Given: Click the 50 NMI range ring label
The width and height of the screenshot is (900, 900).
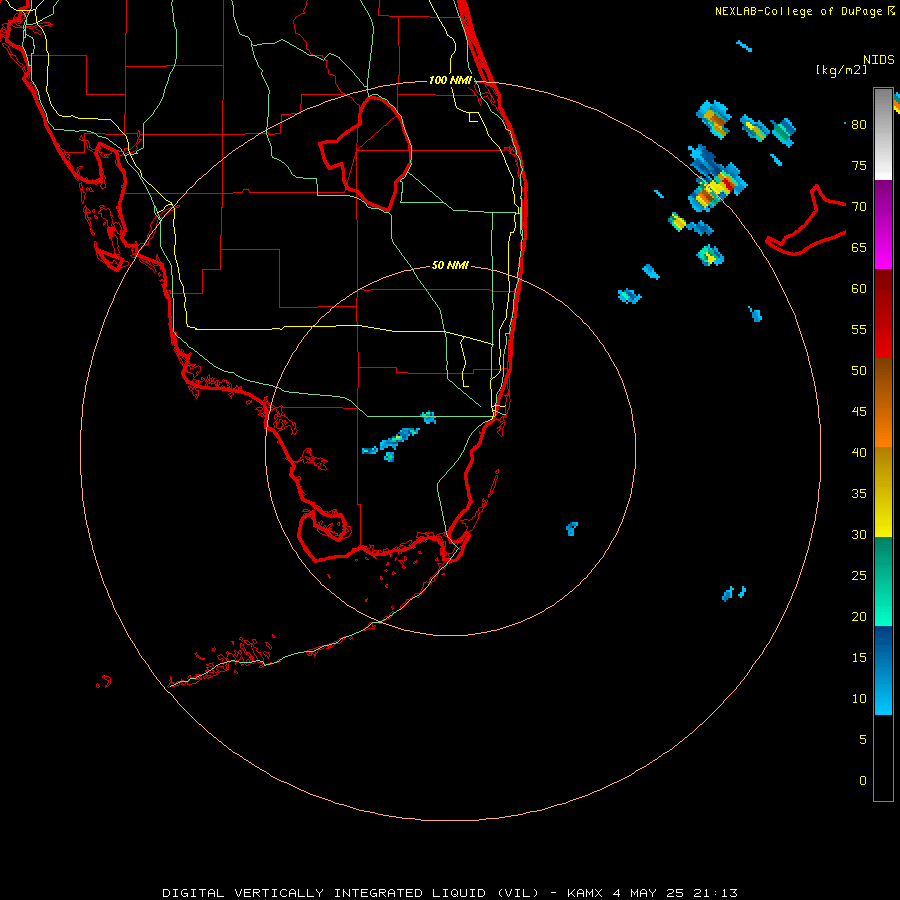Looking at the screenshot, I should (450, 265).
